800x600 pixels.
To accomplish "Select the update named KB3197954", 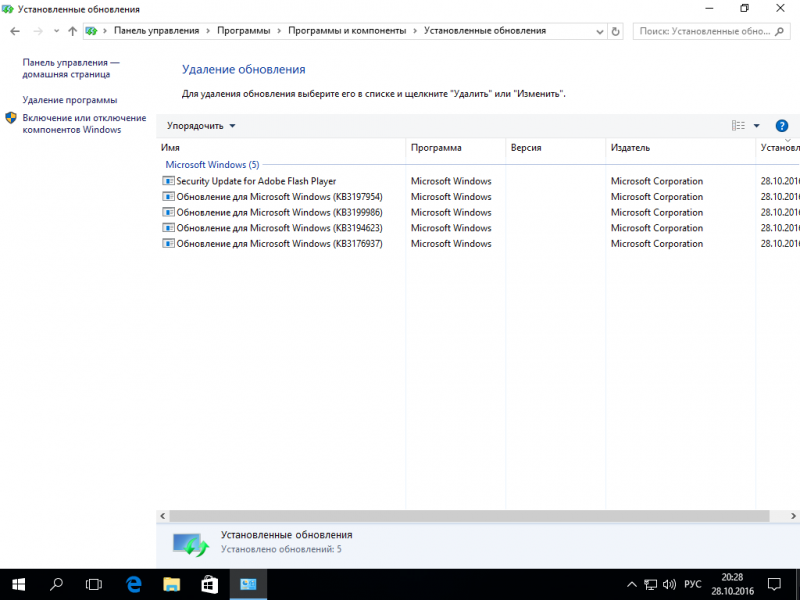I will tap(280, 197).
